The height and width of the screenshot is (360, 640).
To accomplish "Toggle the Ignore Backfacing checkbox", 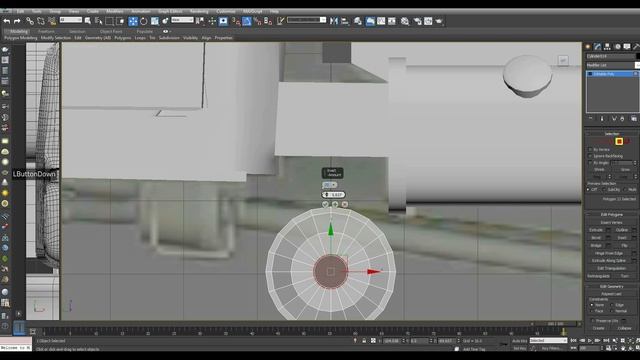I will (590, 156).
